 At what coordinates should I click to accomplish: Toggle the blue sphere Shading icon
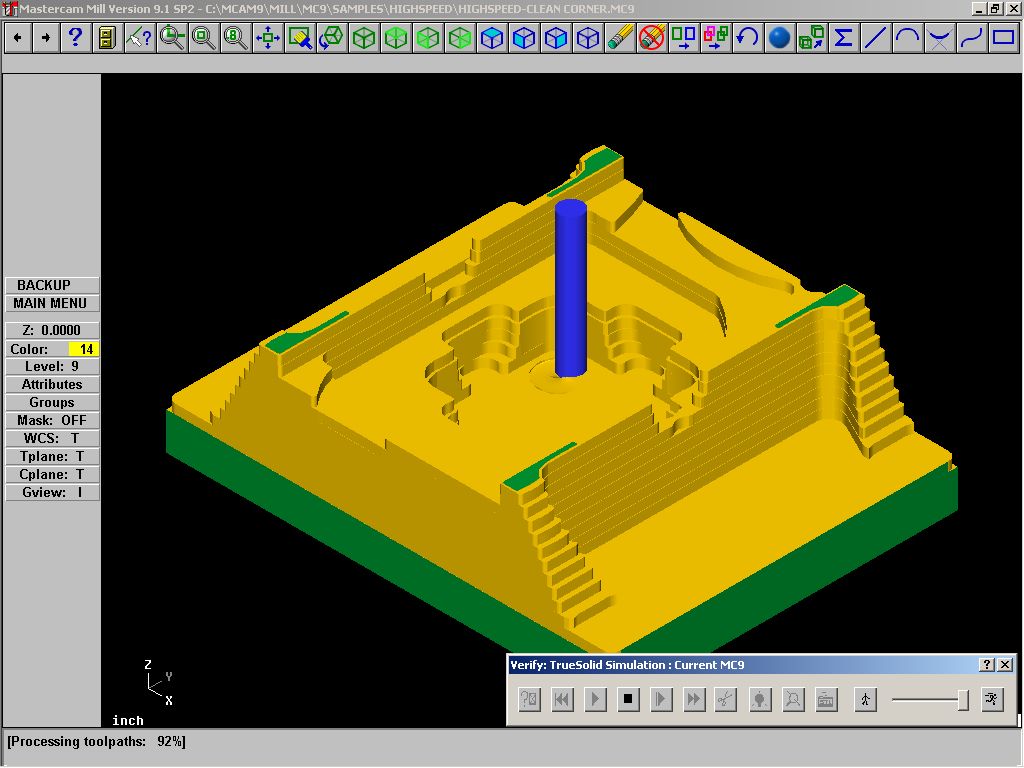(x=779, y=38)
